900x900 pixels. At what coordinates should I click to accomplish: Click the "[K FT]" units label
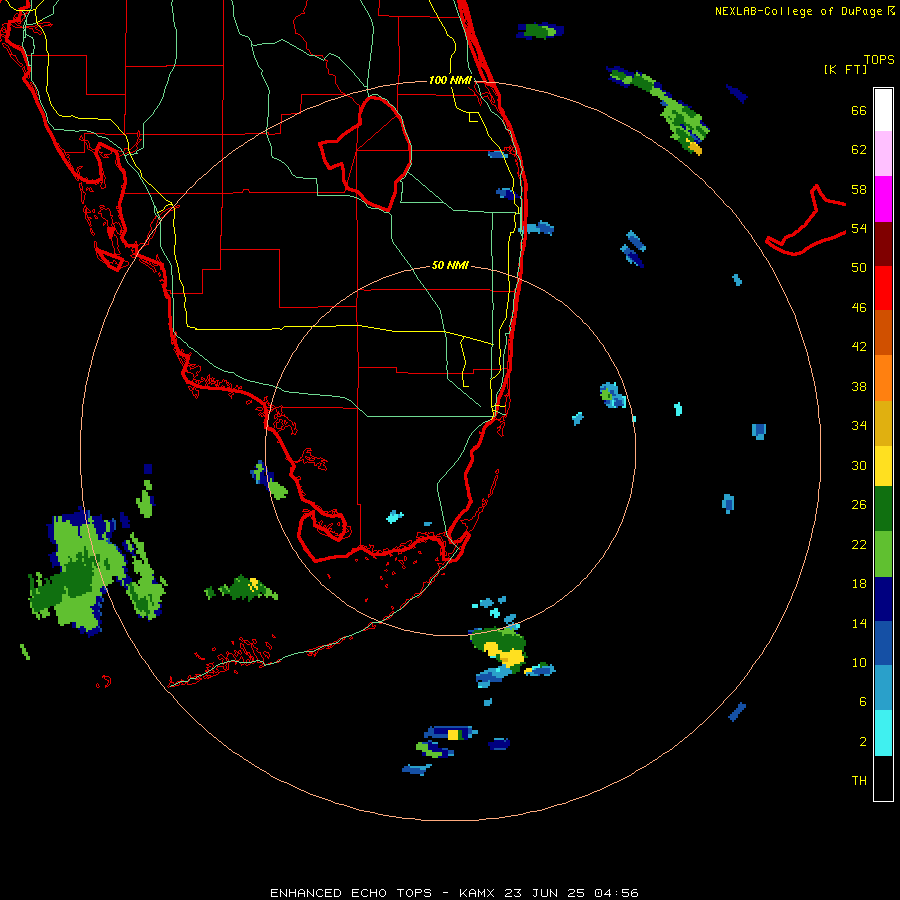(845, 69)
